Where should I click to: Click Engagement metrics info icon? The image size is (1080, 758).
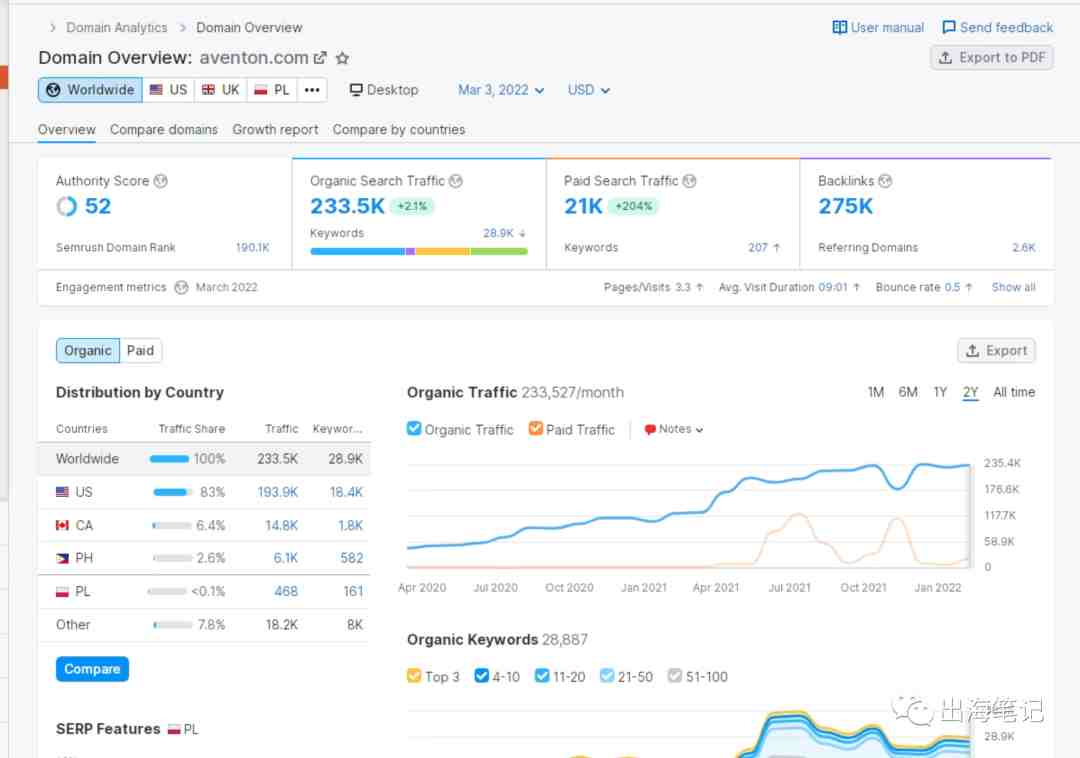(x=181, y=287)
